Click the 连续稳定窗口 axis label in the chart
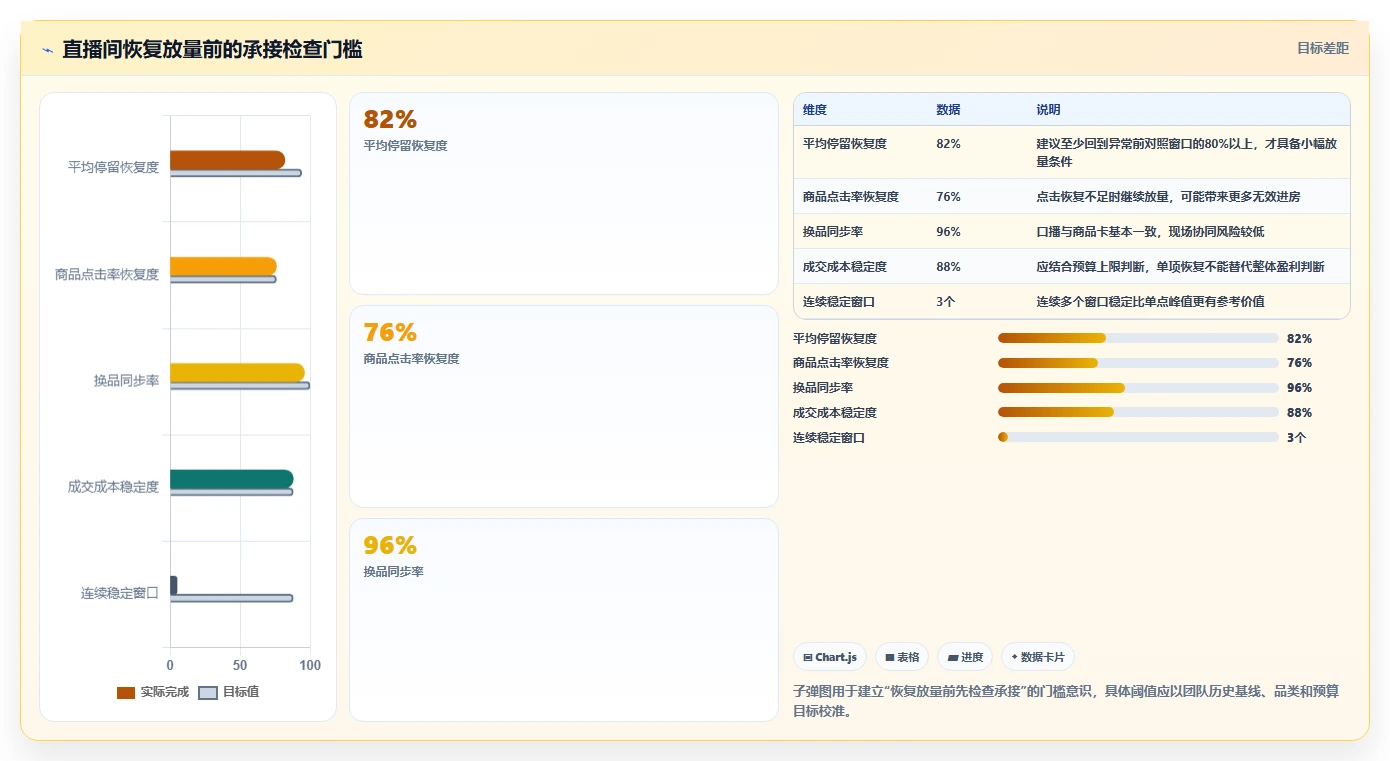Screen dimensions: 1390x761 (x=120, y=593)
